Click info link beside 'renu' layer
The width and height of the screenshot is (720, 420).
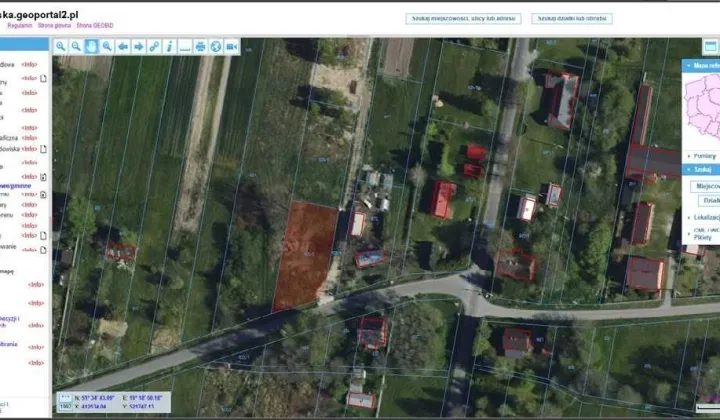click(x=29, y=215)
